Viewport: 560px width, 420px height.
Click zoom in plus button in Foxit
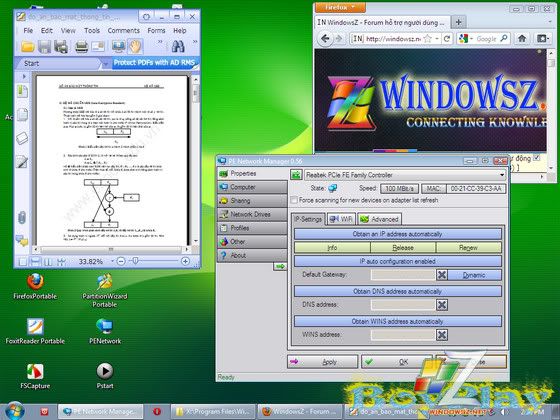[x=185, y=261]
